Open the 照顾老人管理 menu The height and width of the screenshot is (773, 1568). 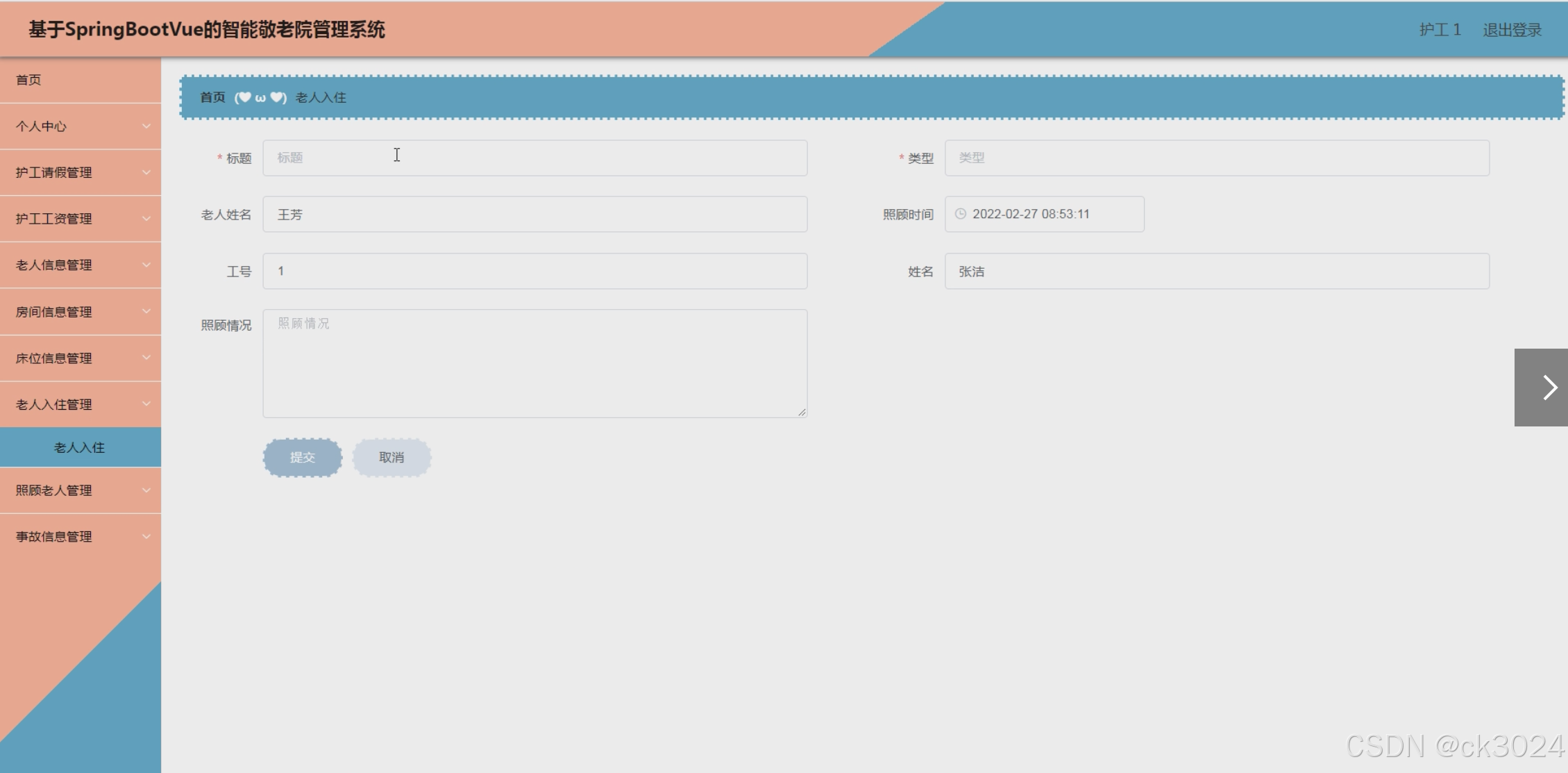[x=54, y=490]
